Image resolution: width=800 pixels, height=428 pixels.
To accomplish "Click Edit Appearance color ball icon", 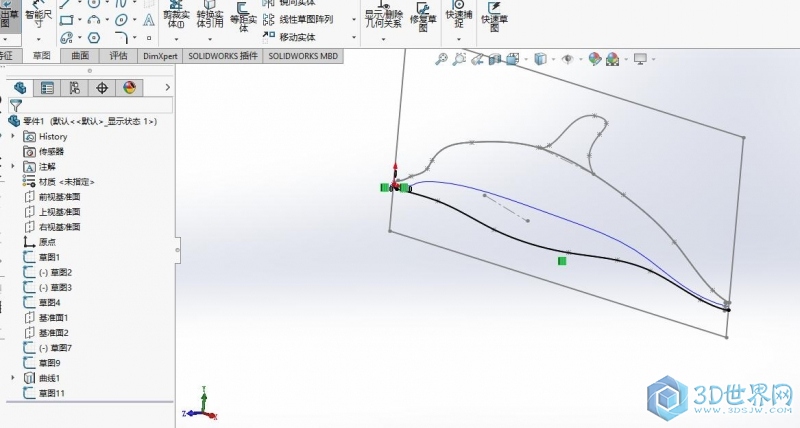I will 594,59.
